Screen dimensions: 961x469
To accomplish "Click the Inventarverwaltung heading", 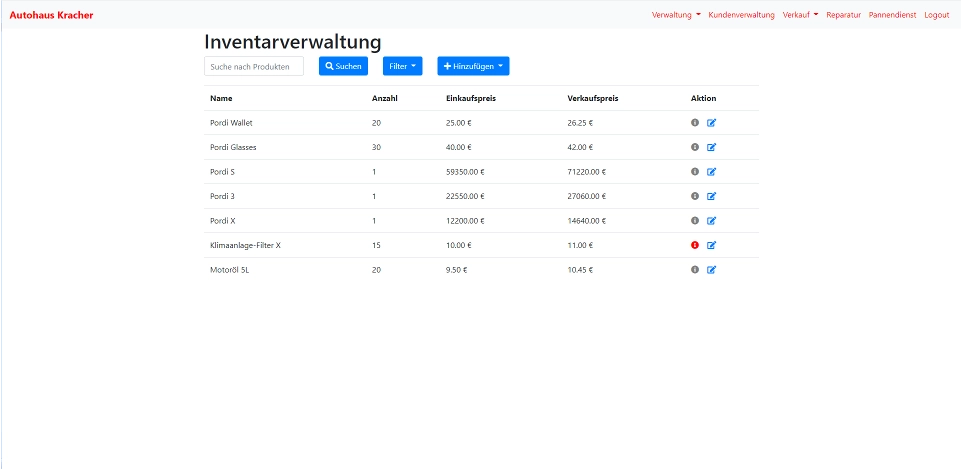I will 292,42.
